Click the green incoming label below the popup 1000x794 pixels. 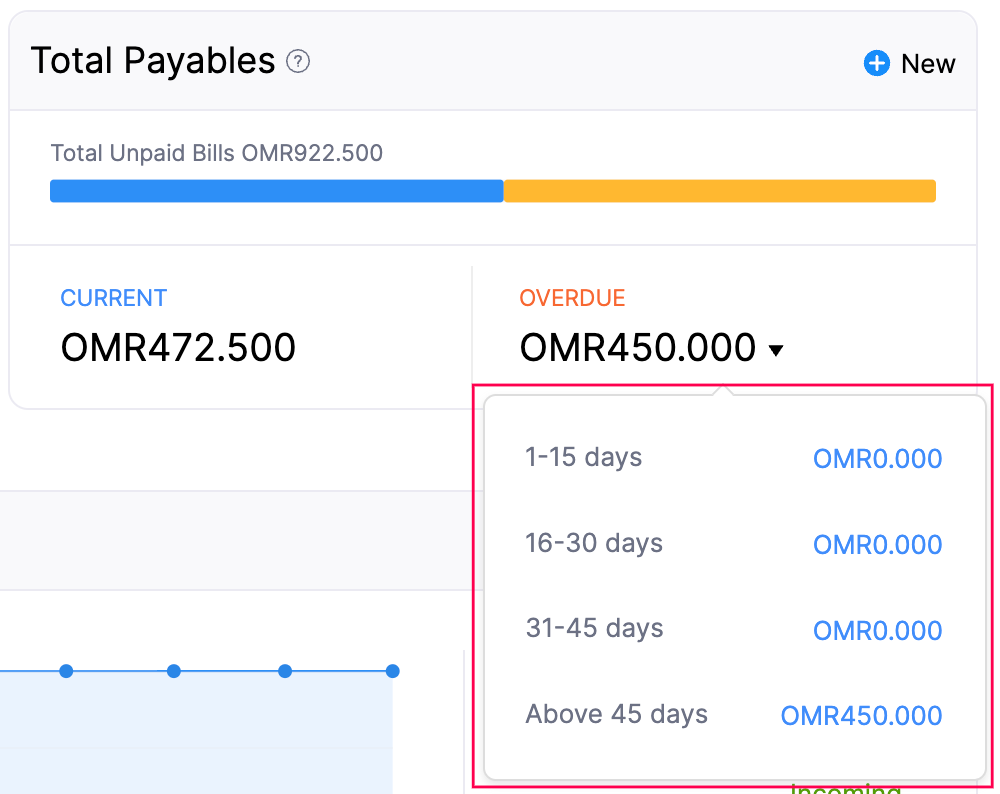(845, 788)
